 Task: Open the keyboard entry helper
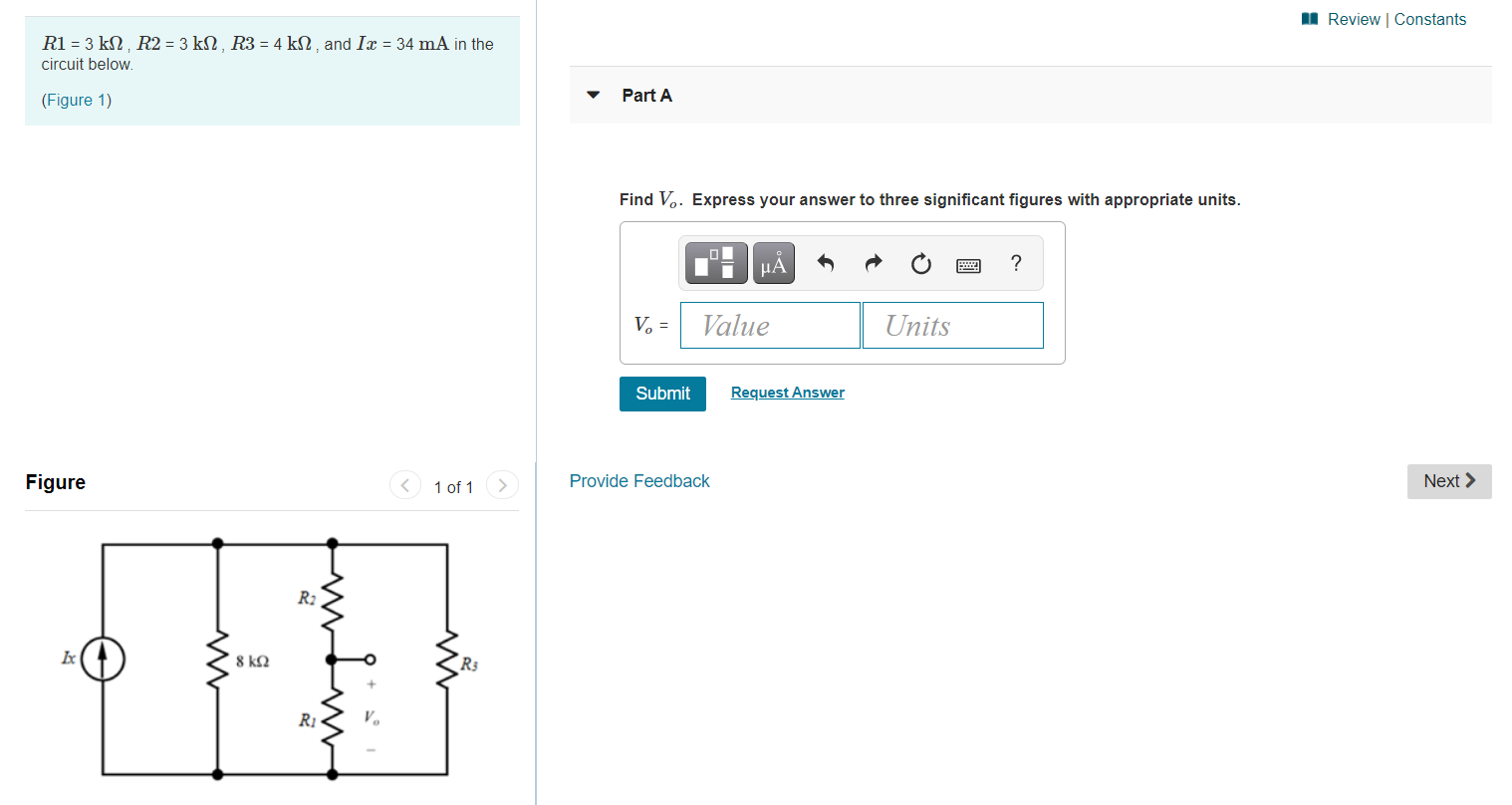968,262
